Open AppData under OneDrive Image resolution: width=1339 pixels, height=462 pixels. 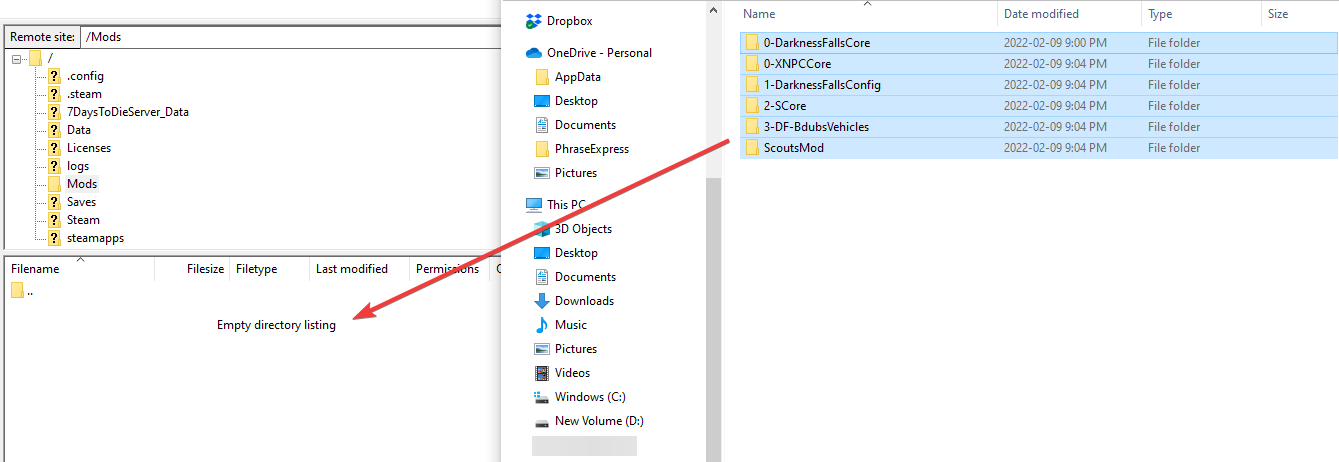tap(578, 77)
